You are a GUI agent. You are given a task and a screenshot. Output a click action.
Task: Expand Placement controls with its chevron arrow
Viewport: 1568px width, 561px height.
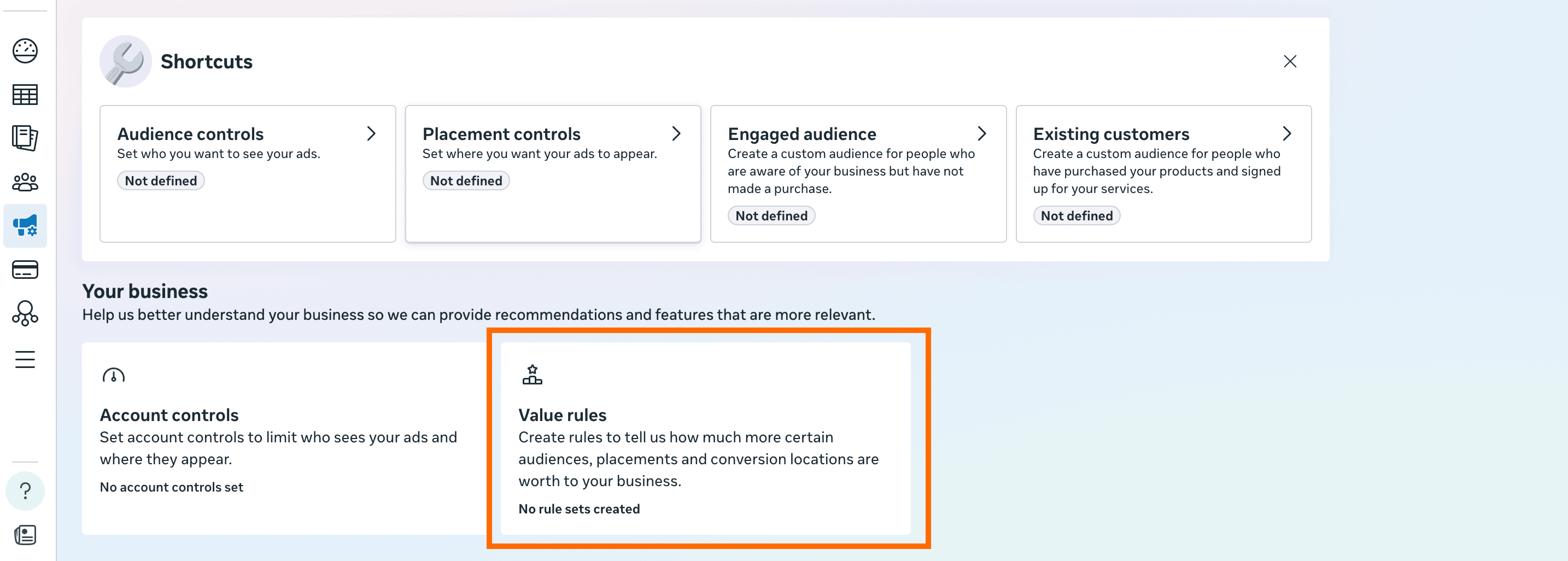point(676,134)
